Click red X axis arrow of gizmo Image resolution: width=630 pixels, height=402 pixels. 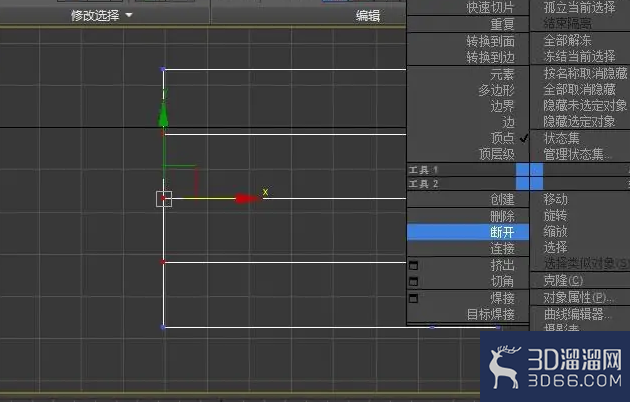(x=247, y=198)
